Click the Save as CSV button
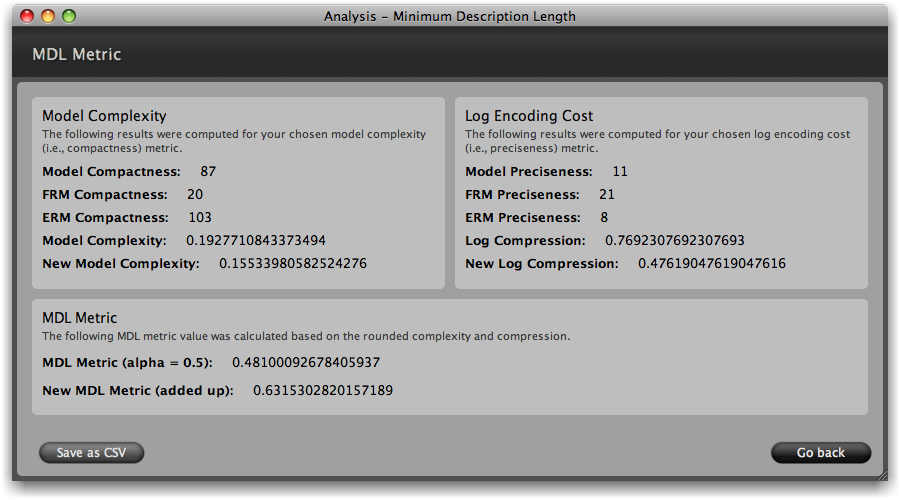This screenshot has width=900, height=500. point(92,453)
